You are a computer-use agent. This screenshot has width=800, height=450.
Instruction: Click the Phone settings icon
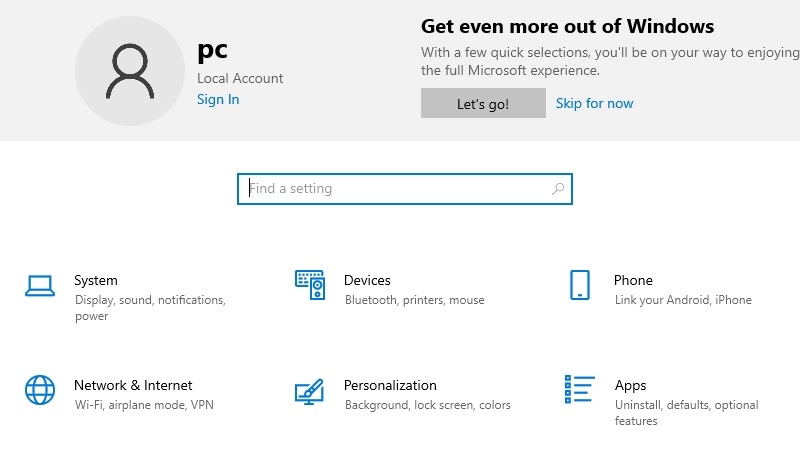pos(579,285)
